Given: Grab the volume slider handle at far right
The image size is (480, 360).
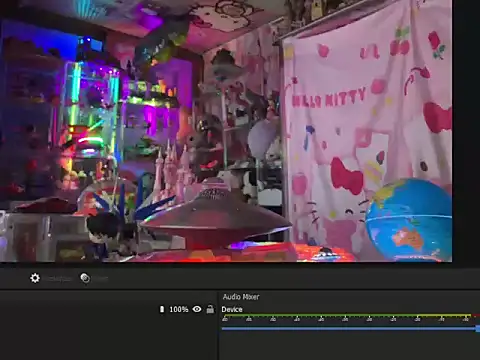Looking at the screenshot, I should [478, 329].
